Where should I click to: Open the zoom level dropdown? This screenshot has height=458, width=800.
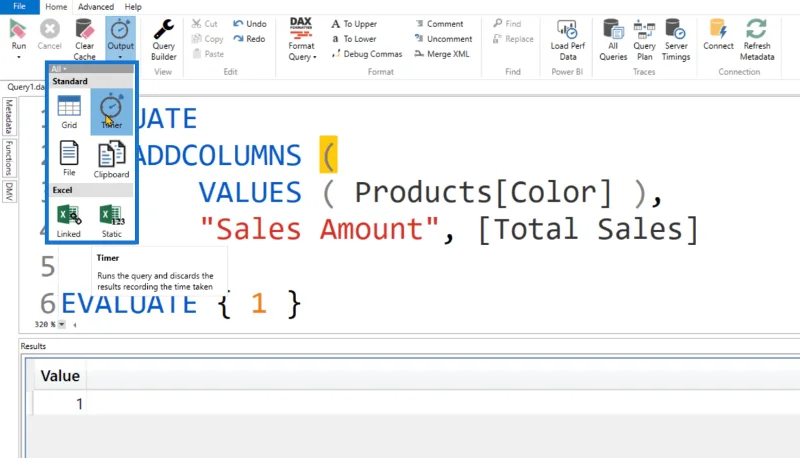click(62, 324)
